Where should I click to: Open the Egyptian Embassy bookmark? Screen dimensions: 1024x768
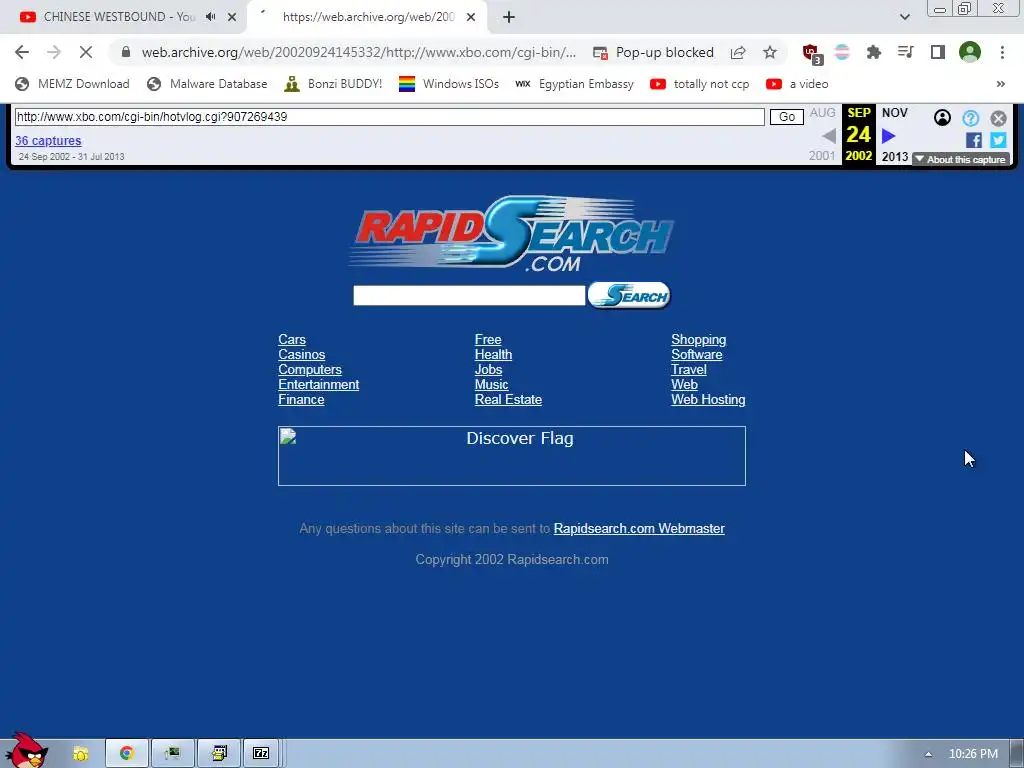(574, 84)
